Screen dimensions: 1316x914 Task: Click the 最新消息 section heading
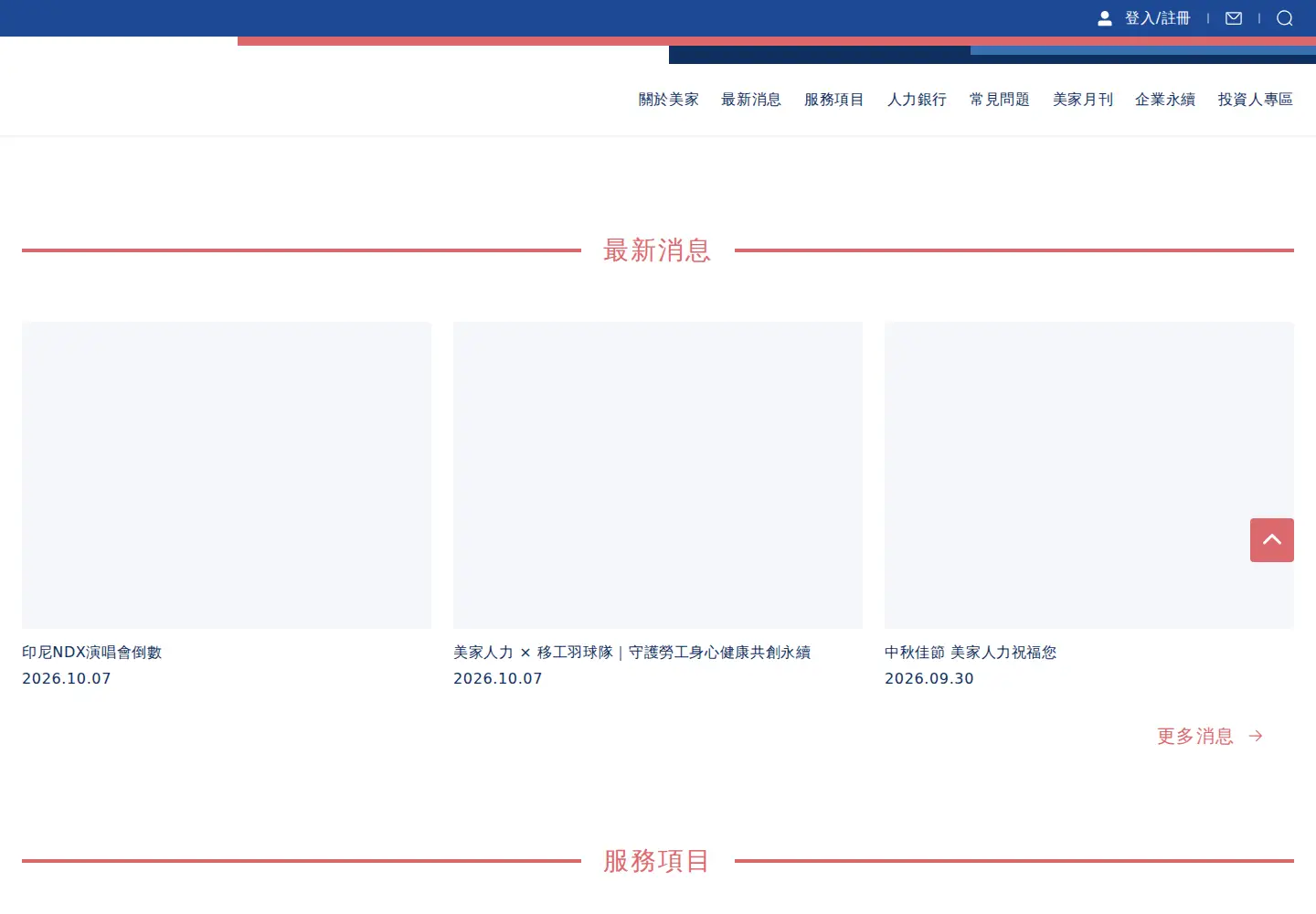[657, 250]
